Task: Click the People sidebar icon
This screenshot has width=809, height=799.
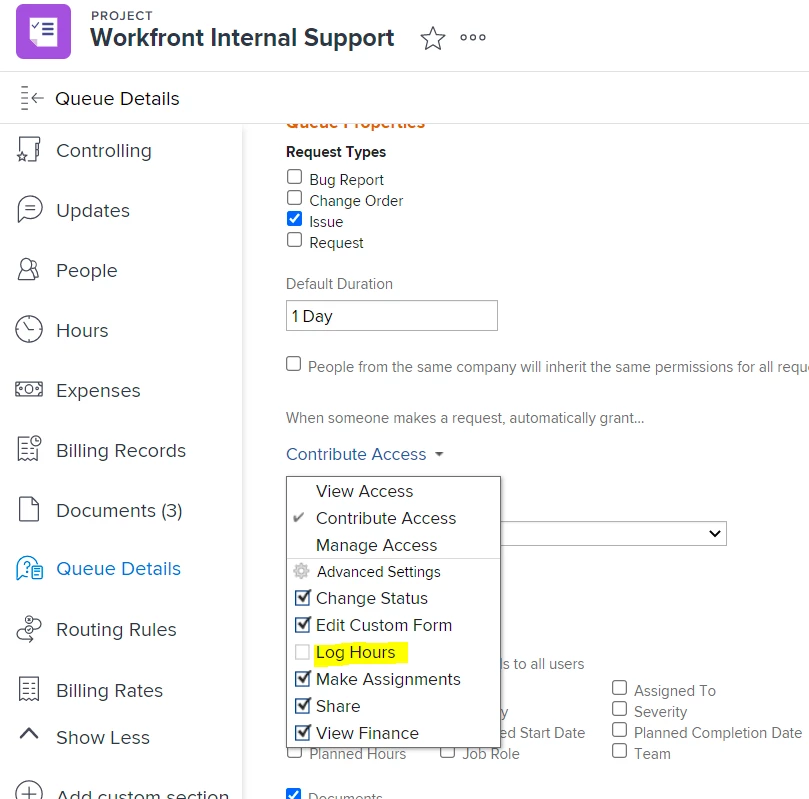Action: pos(28,270)
